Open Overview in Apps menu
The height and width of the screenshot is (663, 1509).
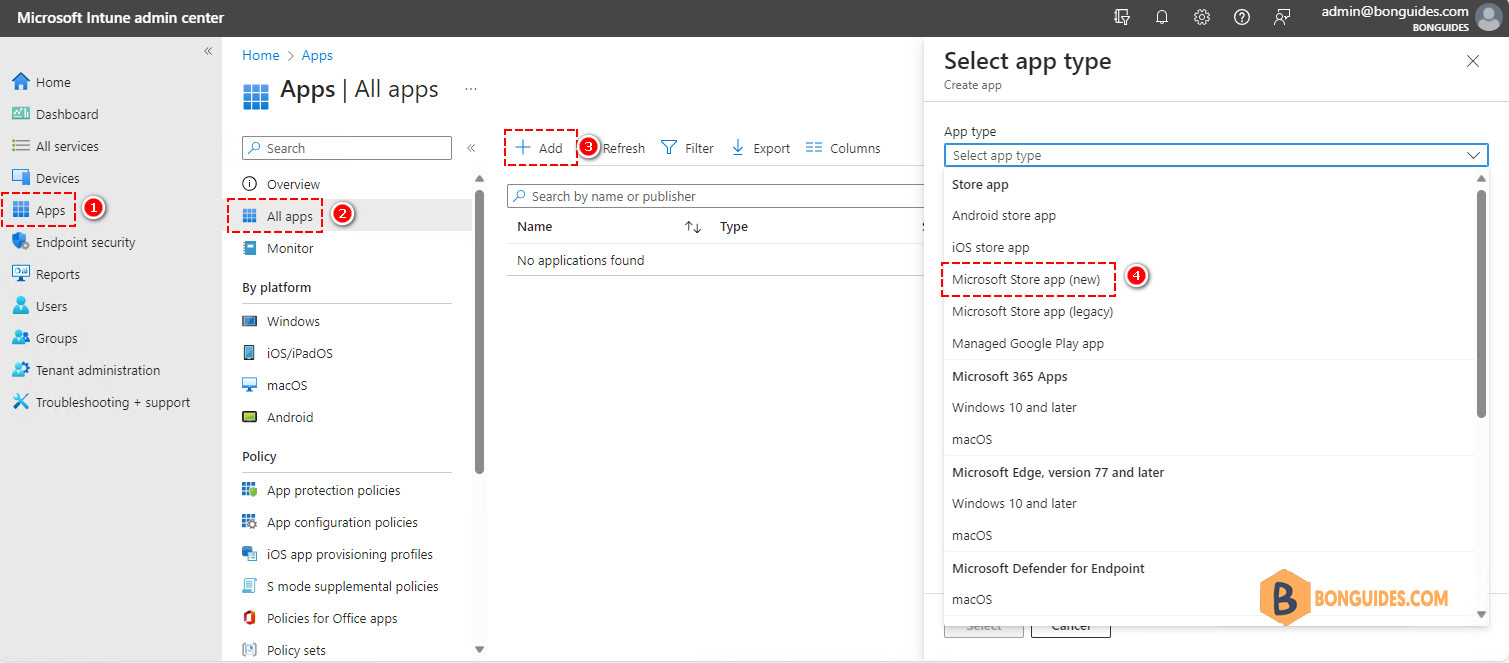293,184
